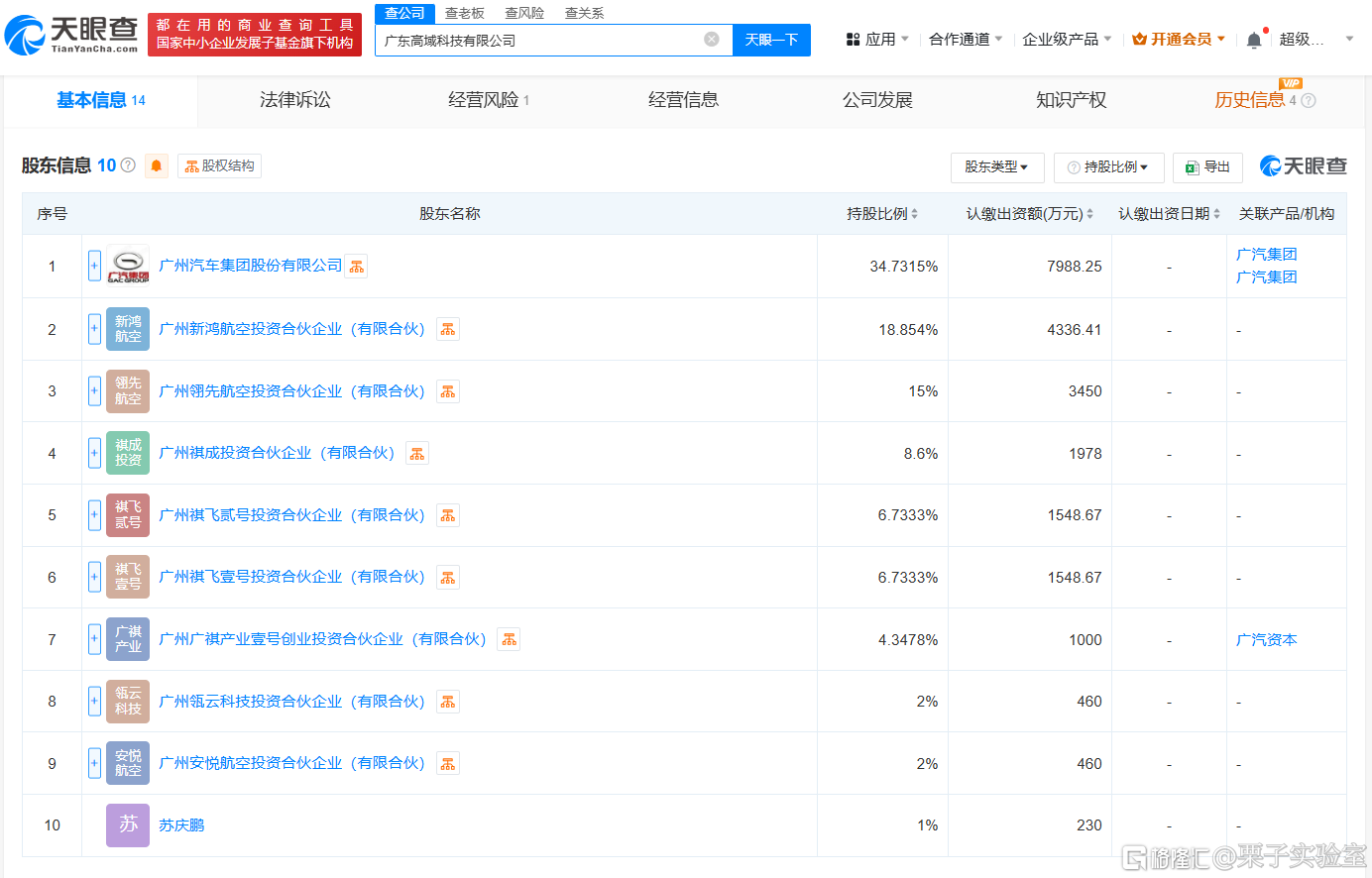
Task: Click the purple 苏 avatar for 苏庆鹏
Action: tap(128, 825)
